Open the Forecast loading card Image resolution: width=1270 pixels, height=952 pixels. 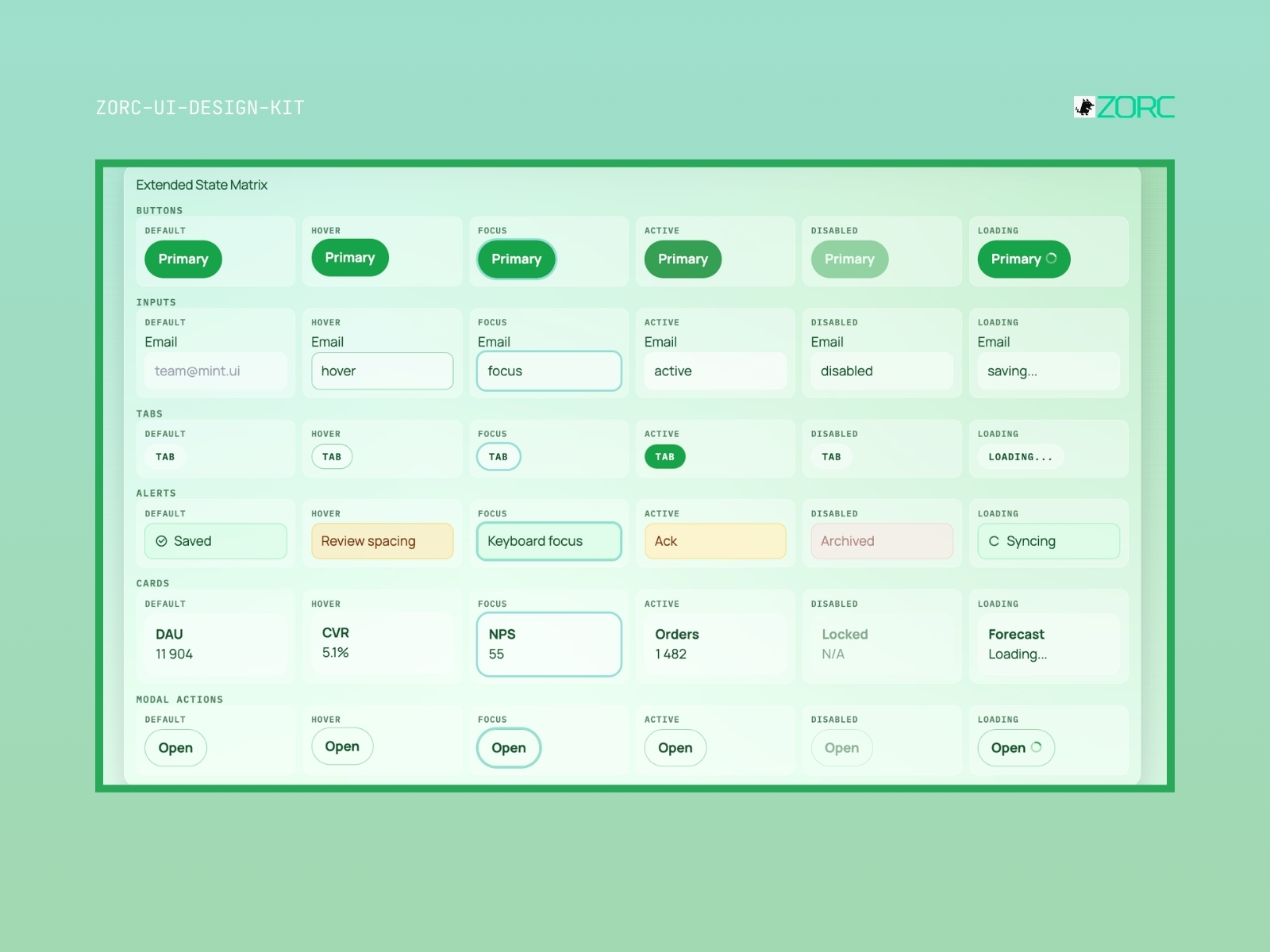click(x=1049, y=644)
